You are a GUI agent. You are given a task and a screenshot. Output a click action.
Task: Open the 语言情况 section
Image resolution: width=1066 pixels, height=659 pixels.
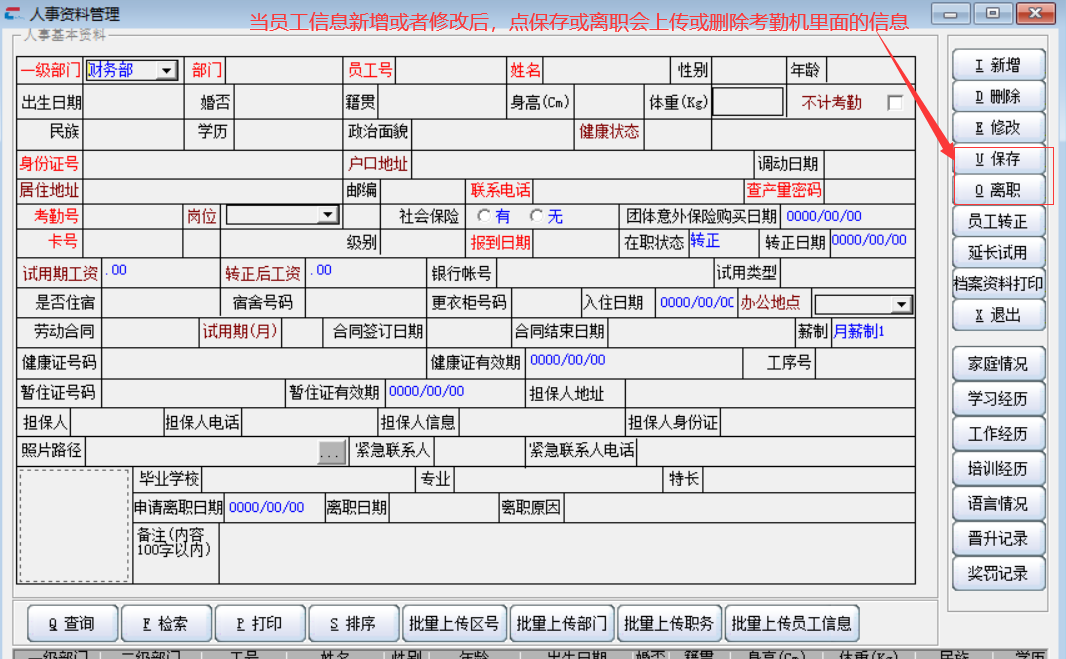(998, 504)
